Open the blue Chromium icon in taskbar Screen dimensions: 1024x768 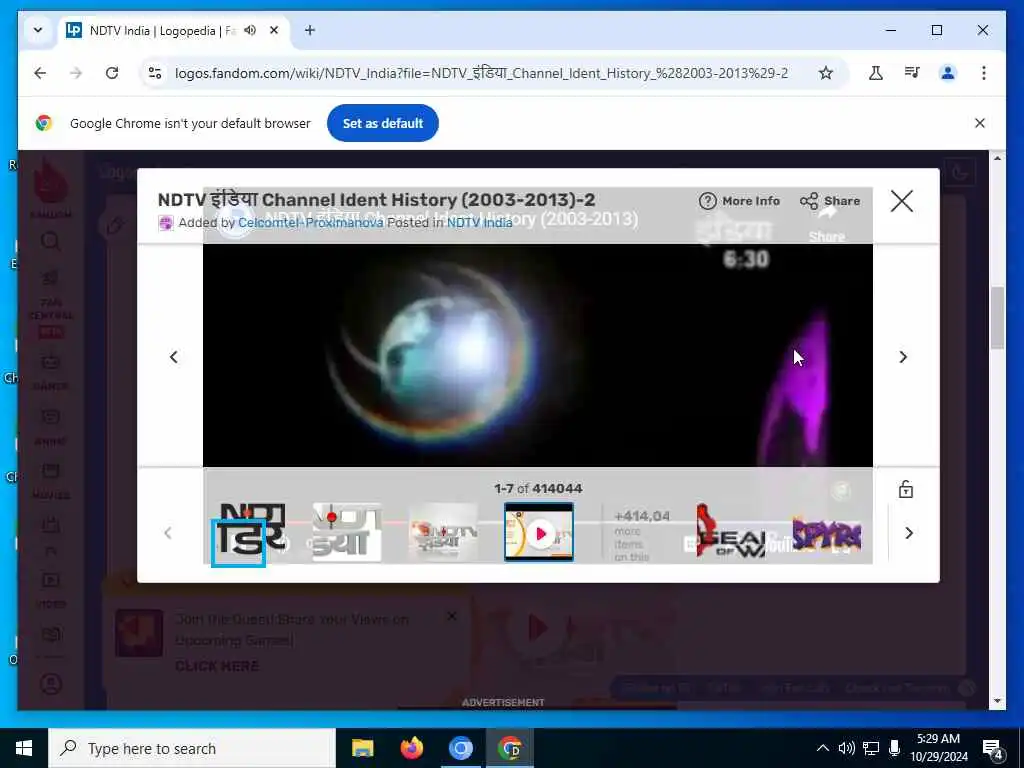[460, 748]
